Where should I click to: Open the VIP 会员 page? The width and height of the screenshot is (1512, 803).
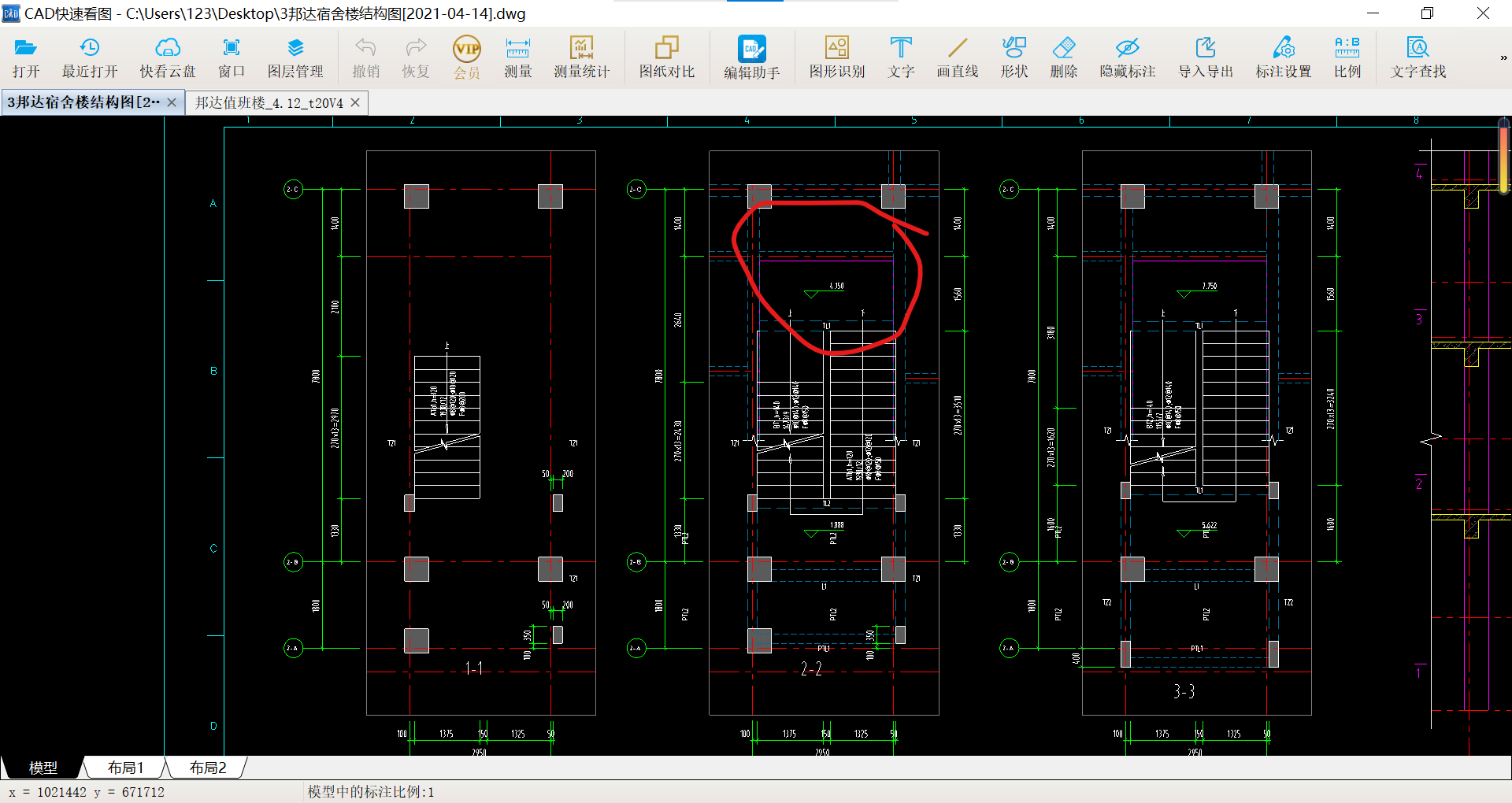point(467,58)
